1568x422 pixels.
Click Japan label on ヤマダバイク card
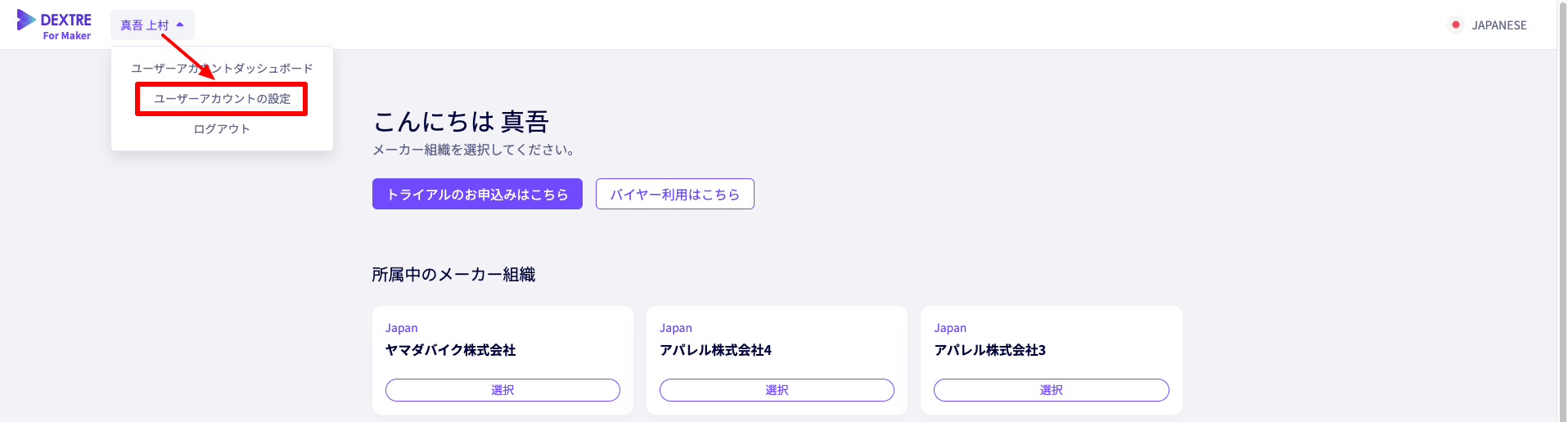401,328
